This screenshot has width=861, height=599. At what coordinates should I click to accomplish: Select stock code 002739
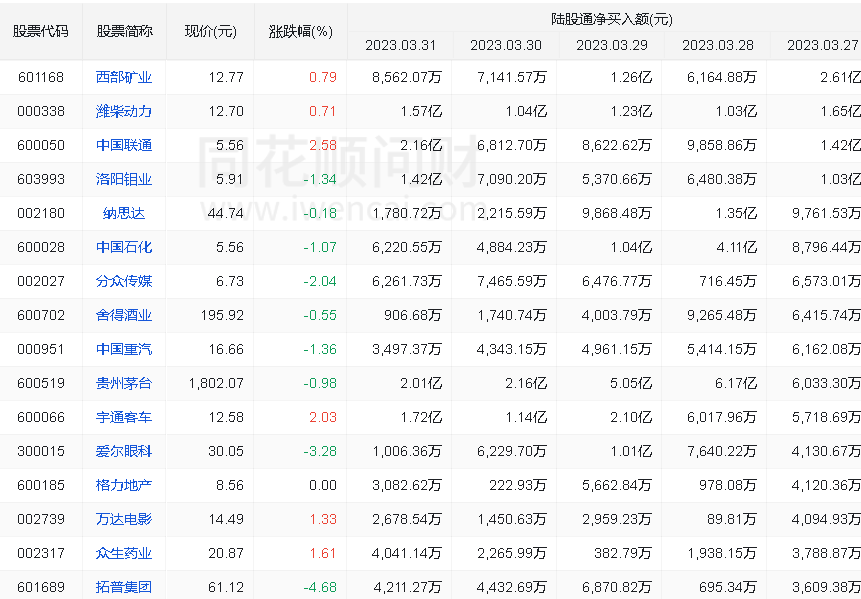pos(41,519)
